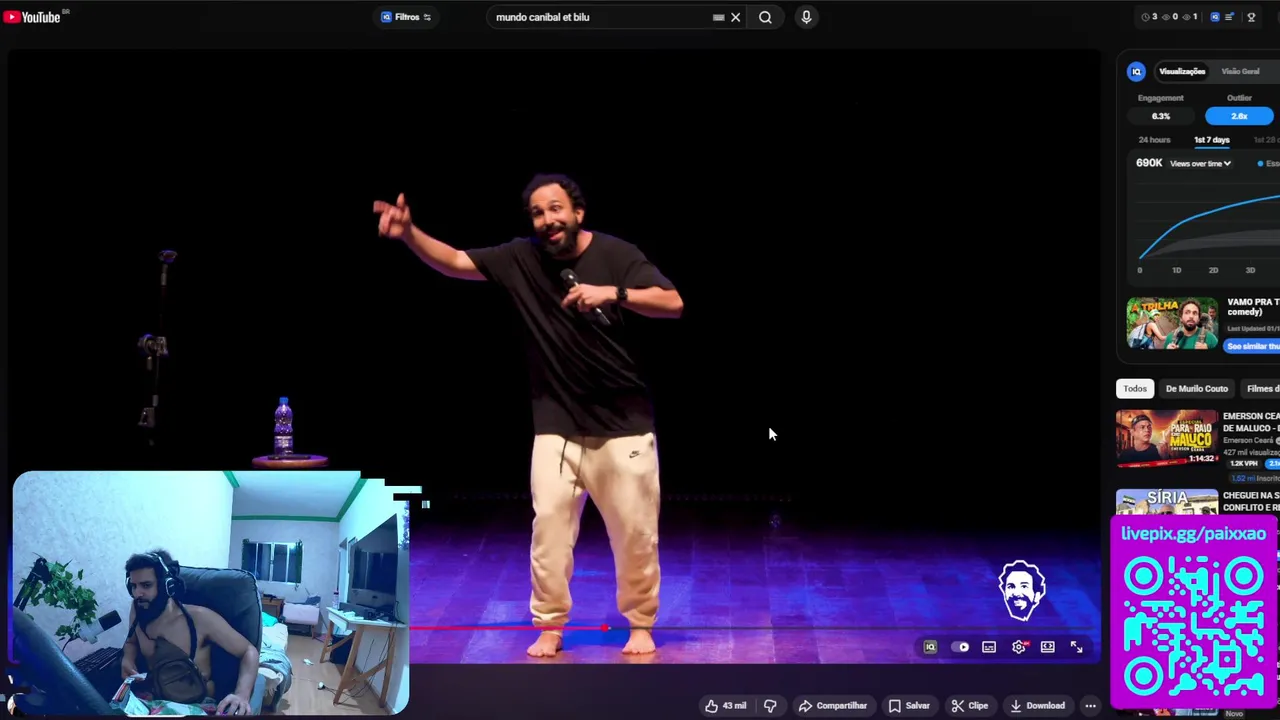Save video with the Salvar button
The width and height of the screenshot is (1280, 720).
[909, 706]
